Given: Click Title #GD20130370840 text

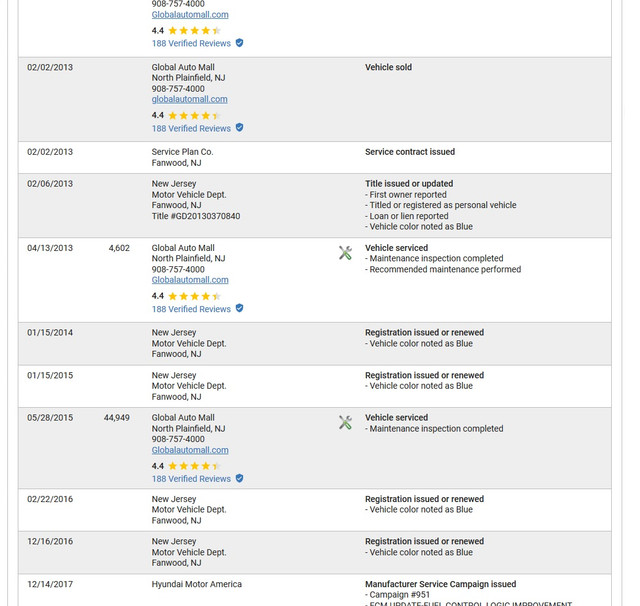Looking at the screenshot, I should (x=196, y=216).
